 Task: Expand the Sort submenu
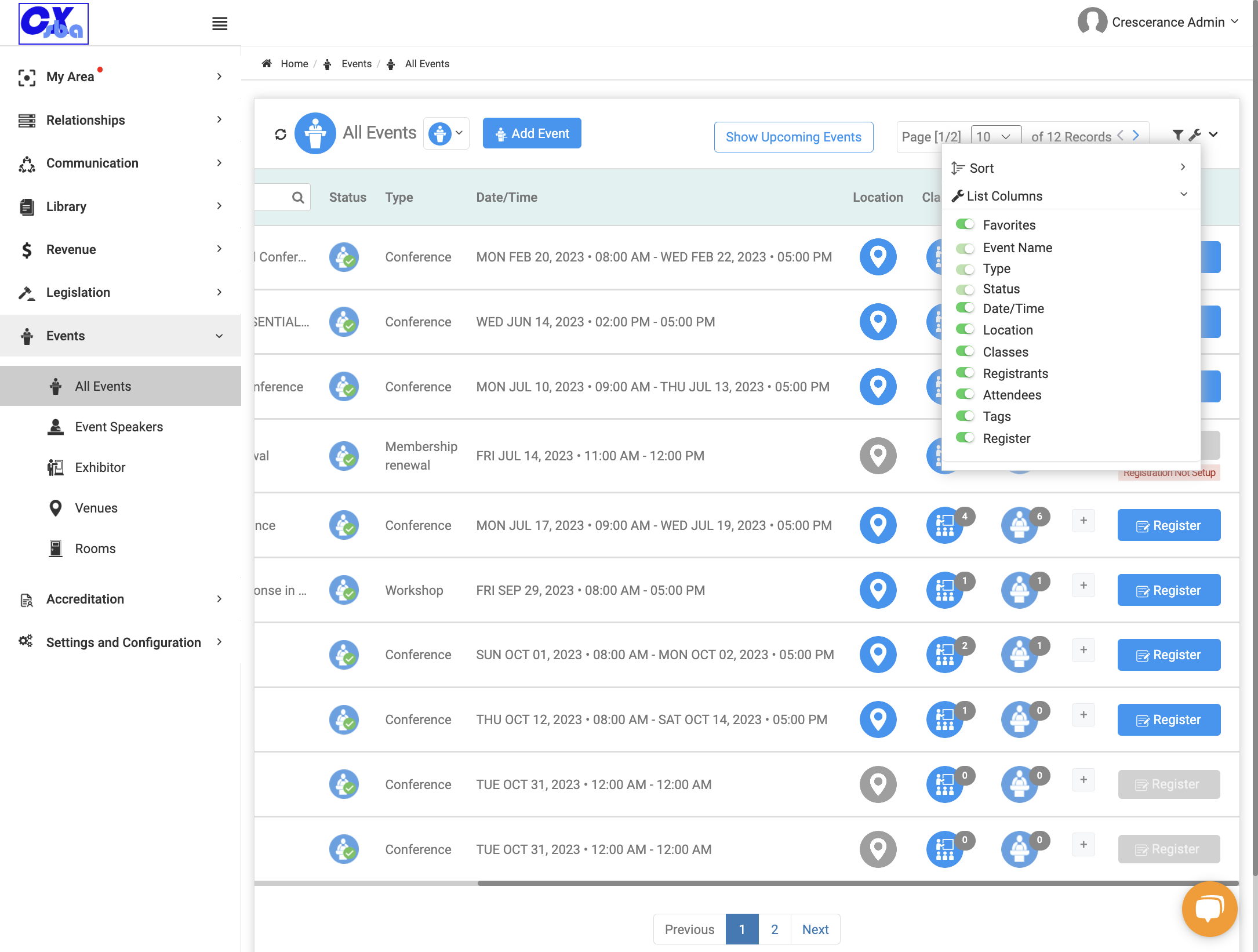click(x=1070, y=168)
